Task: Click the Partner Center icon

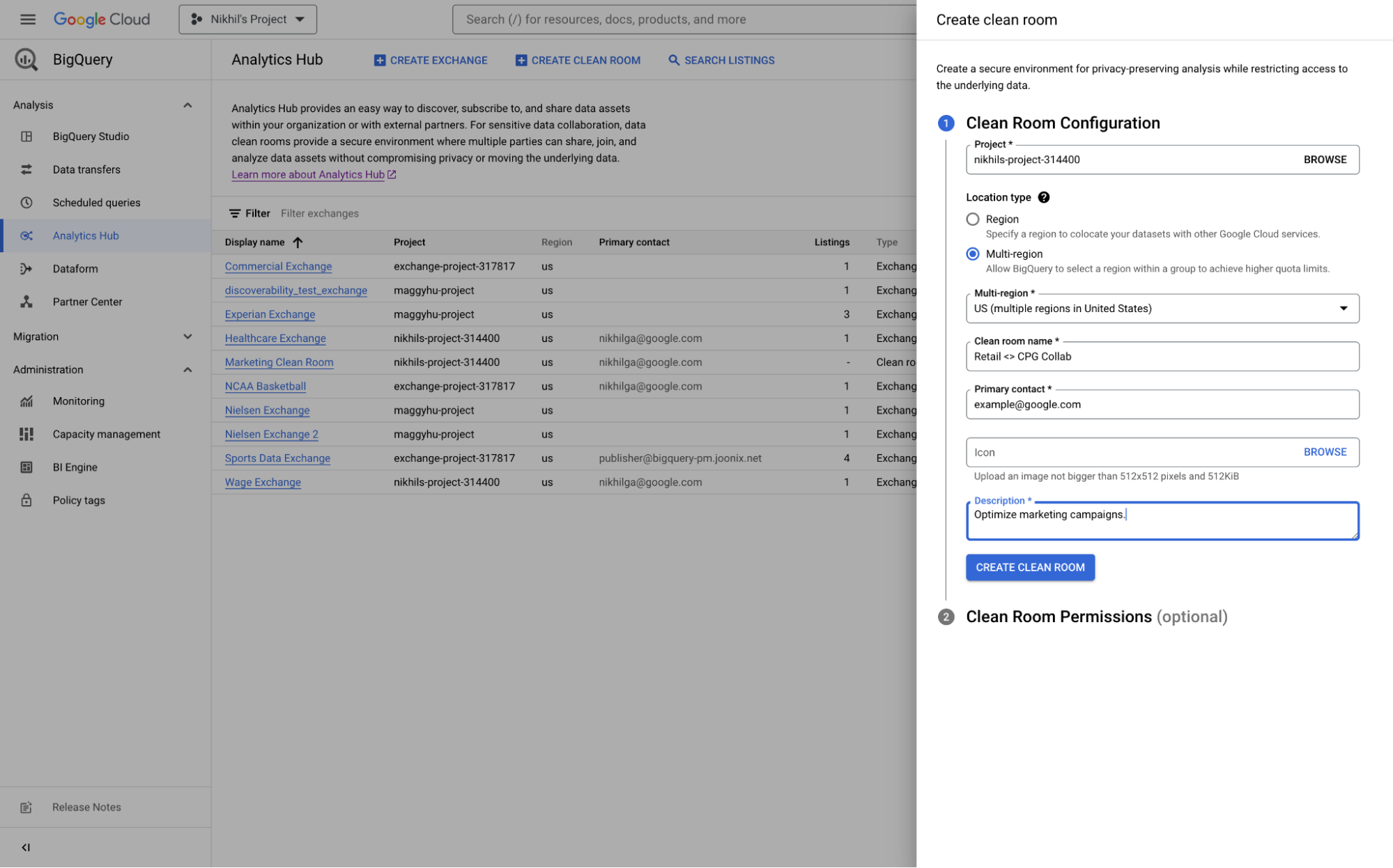Action: 26,302
